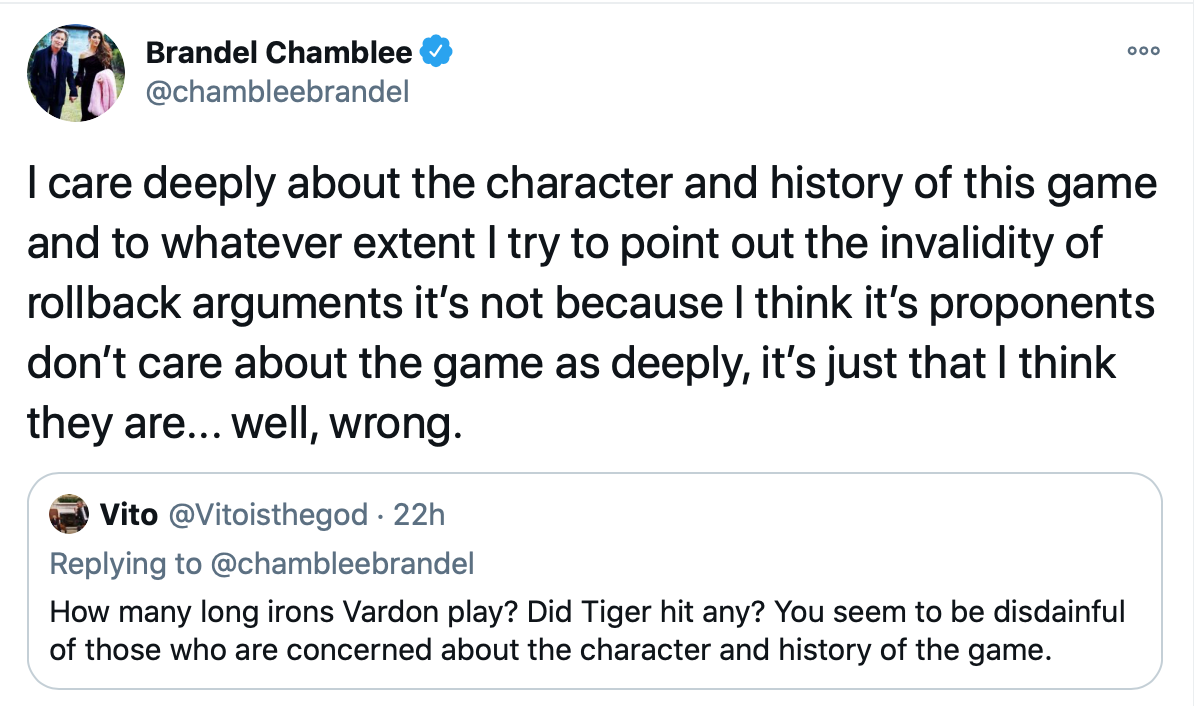Open the Brandel Chamblee display name link

[x=279, y=53]
